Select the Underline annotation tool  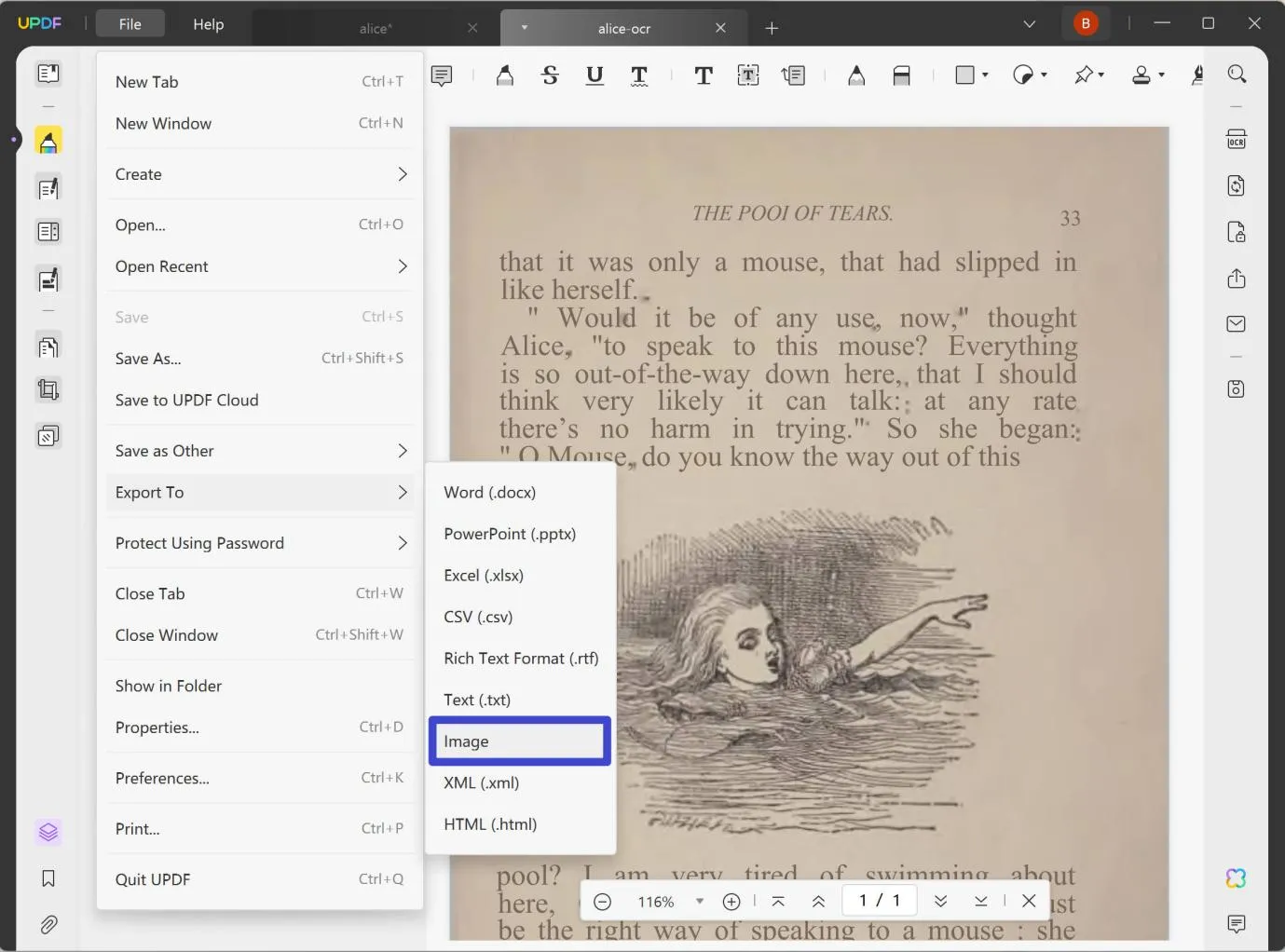pos(595,75)
